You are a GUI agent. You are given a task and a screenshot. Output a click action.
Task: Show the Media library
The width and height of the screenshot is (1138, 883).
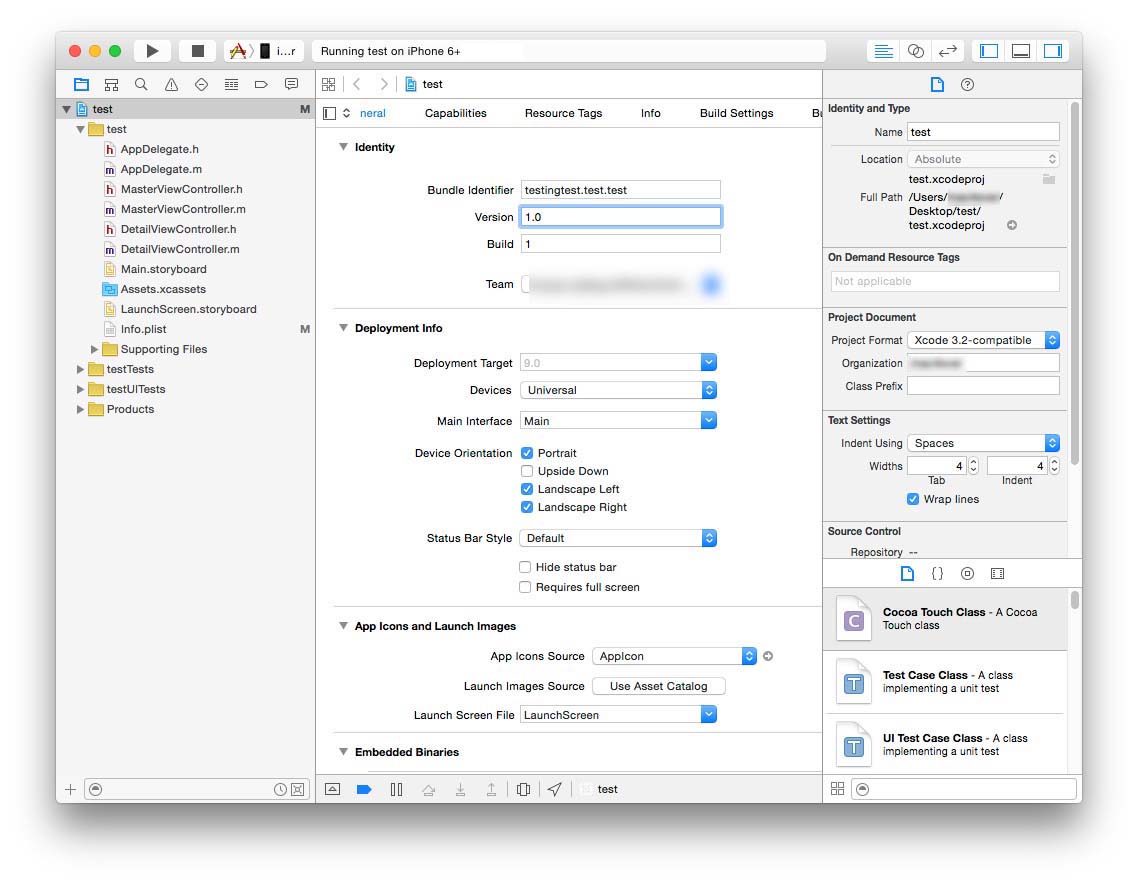998,573
